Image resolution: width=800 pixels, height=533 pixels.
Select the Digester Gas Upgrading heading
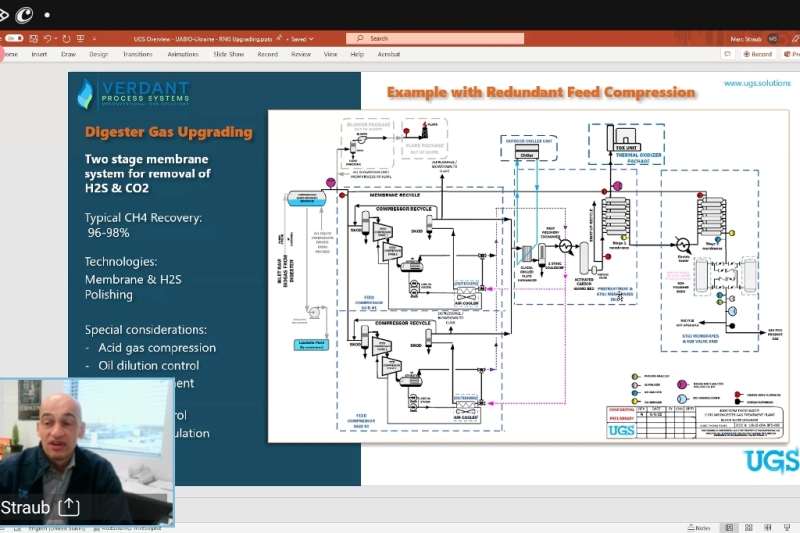point(169,132)
